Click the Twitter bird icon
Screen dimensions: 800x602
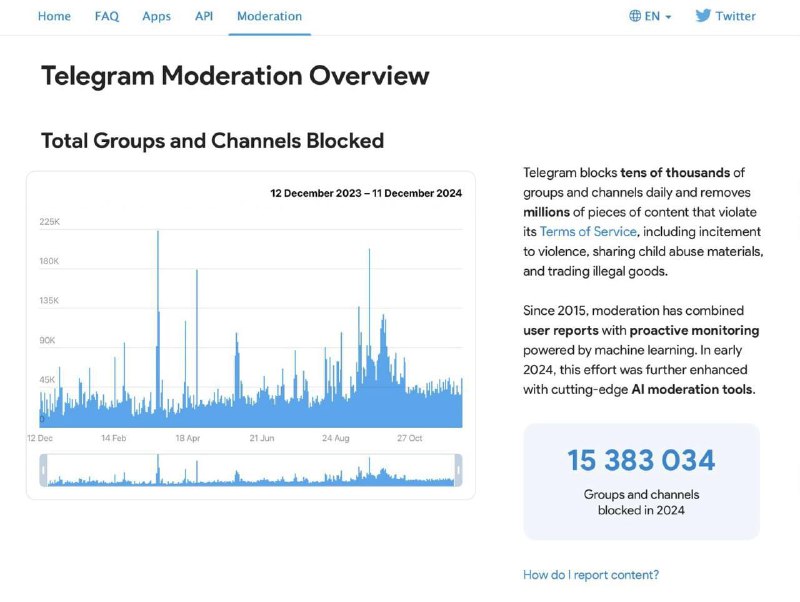(x=703, y=15)
